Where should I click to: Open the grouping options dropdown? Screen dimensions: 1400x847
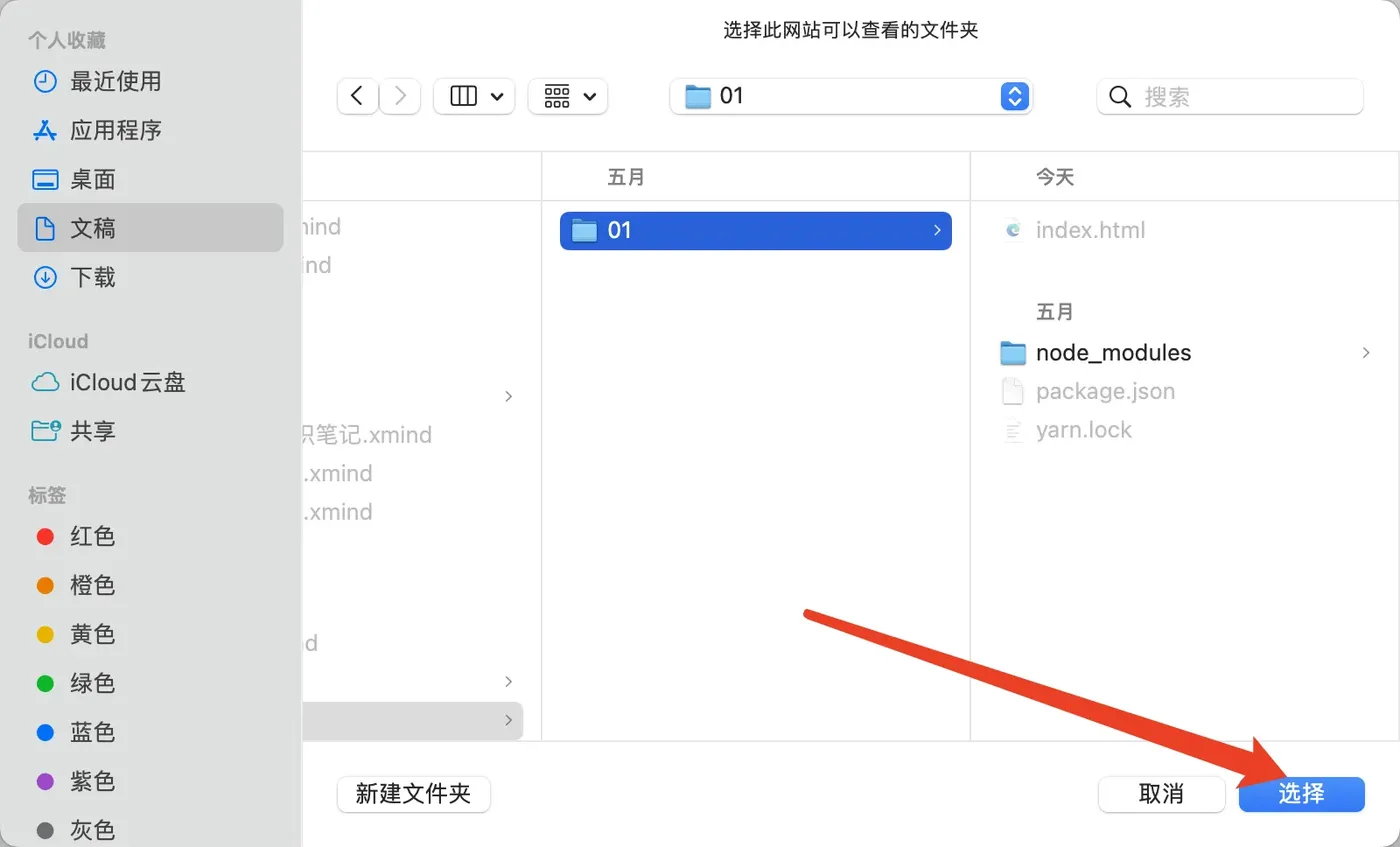point(568,96)
